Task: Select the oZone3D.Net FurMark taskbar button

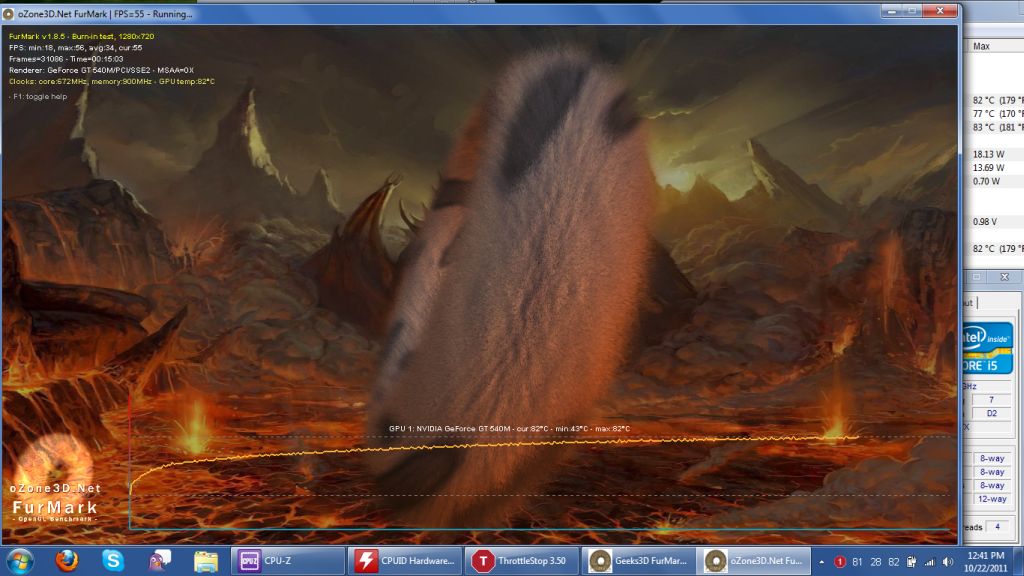Action: coord(754,561)
